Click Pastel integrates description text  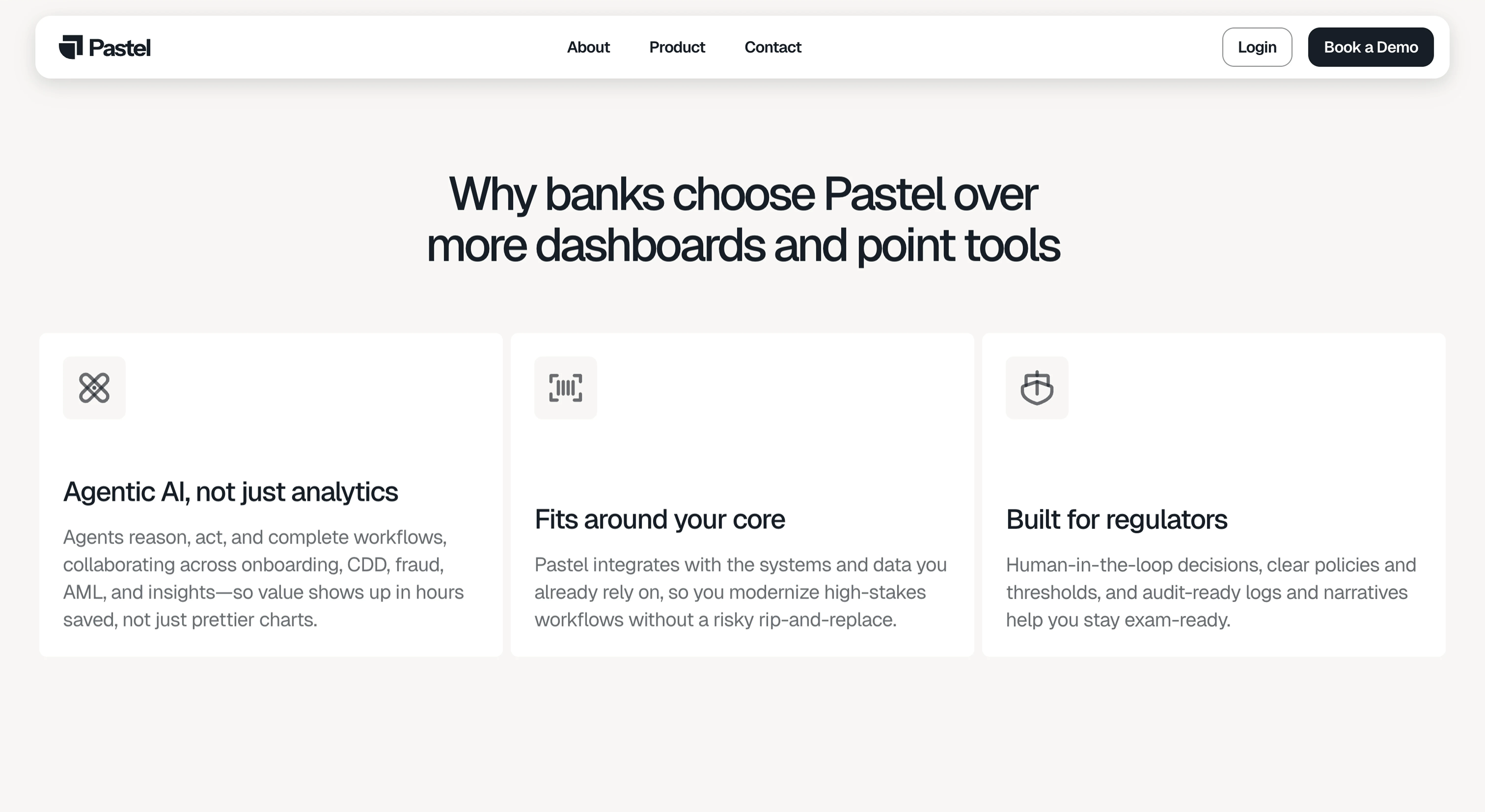point(740,592)
